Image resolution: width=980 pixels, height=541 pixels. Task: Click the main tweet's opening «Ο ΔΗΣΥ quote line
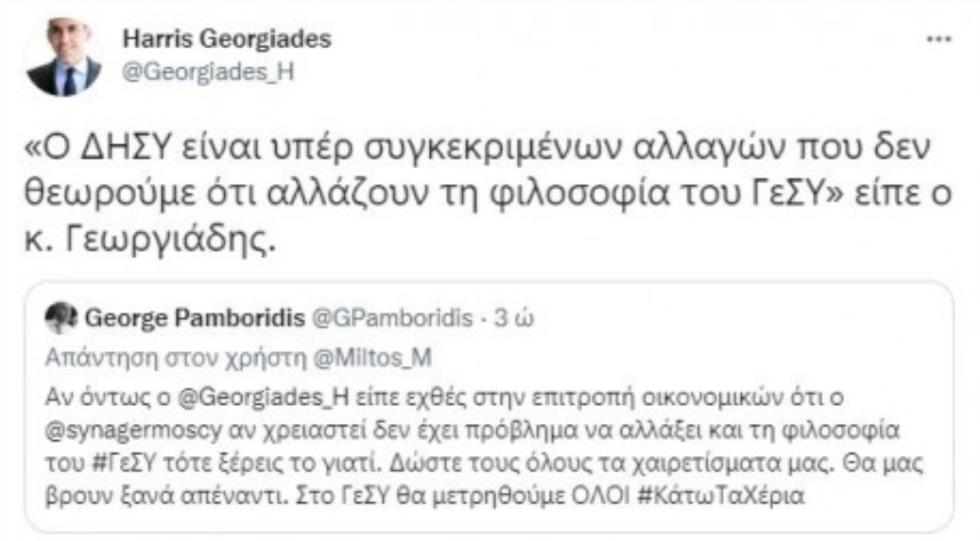coord(477,147)
